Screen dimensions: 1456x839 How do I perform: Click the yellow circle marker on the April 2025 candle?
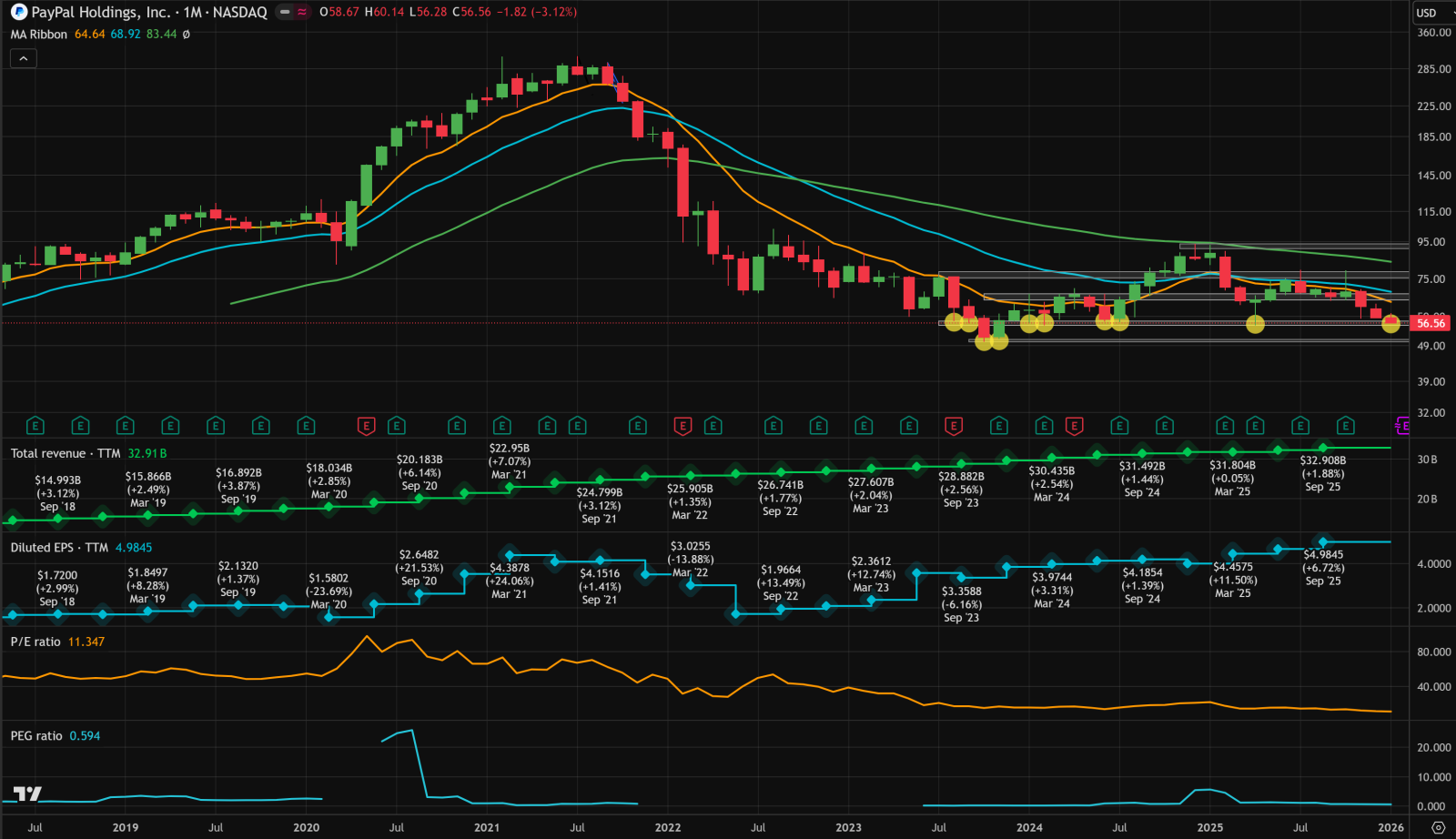point(1255,324)
